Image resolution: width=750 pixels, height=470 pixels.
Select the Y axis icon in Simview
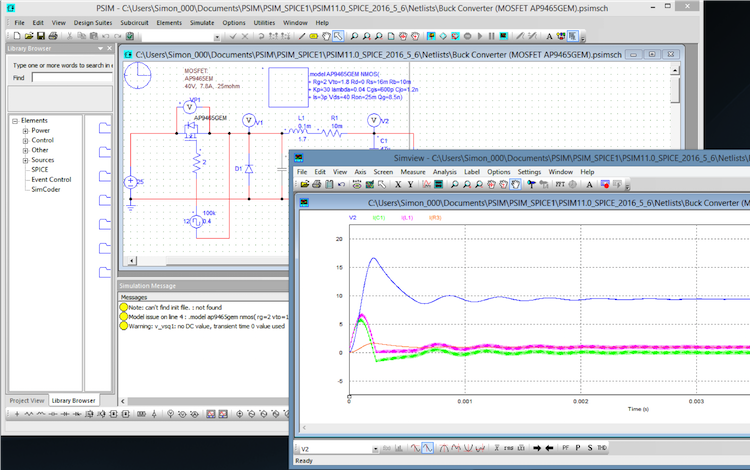tap(411, 185)
